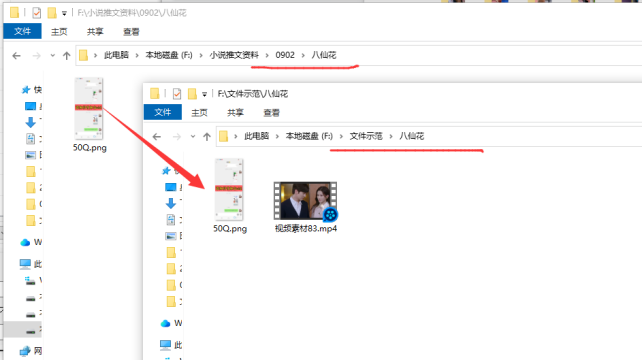
Task: Click Back arrow in front 文件示范 window
Action: [157, 137]
